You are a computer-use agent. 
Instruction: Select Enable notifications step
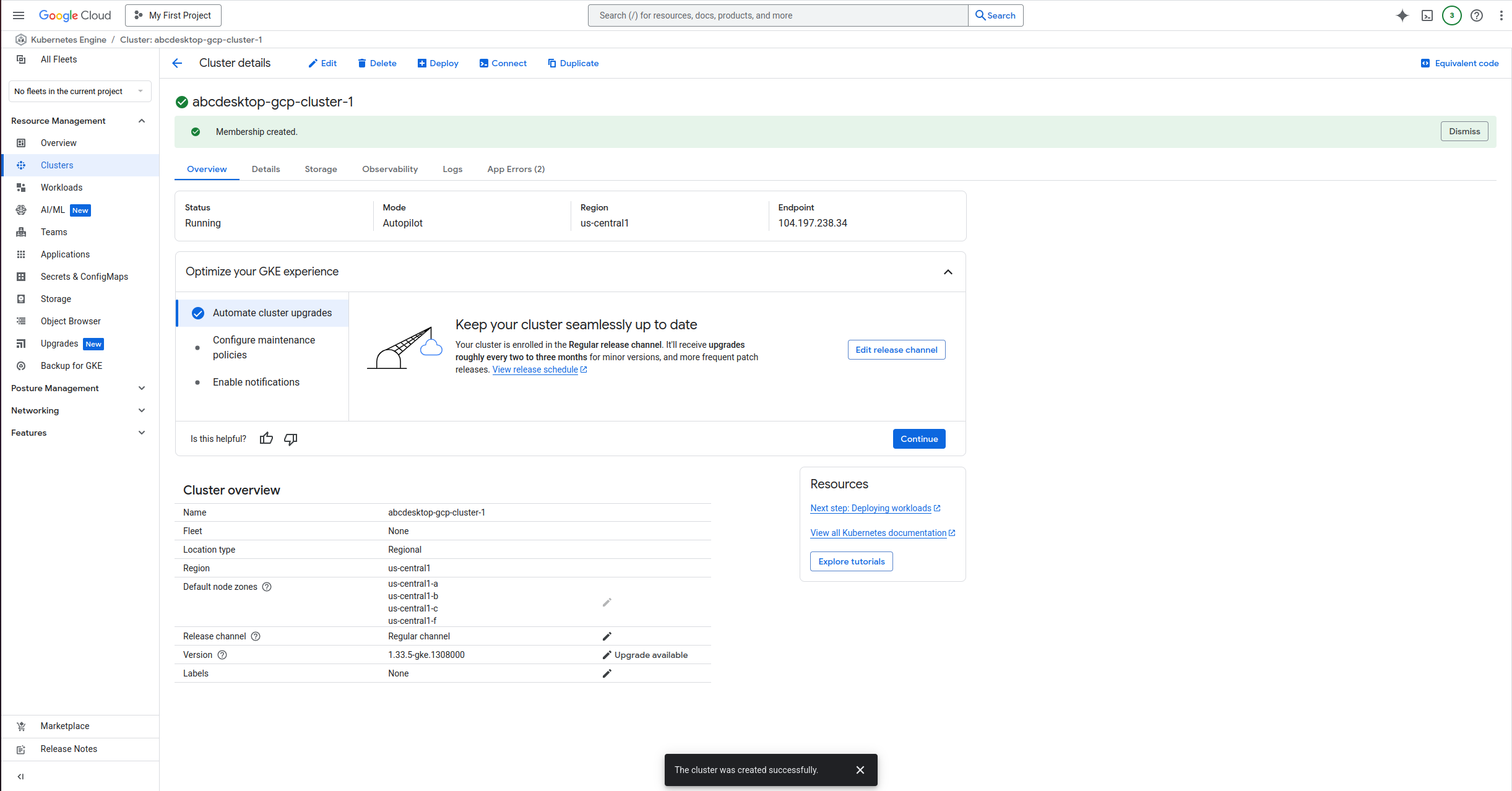262,383
